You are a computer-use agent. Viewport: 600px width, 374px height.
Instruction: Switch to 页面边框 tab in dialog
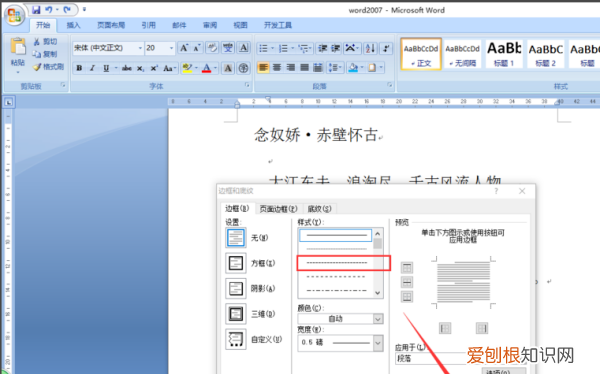(x=278, y=209)
